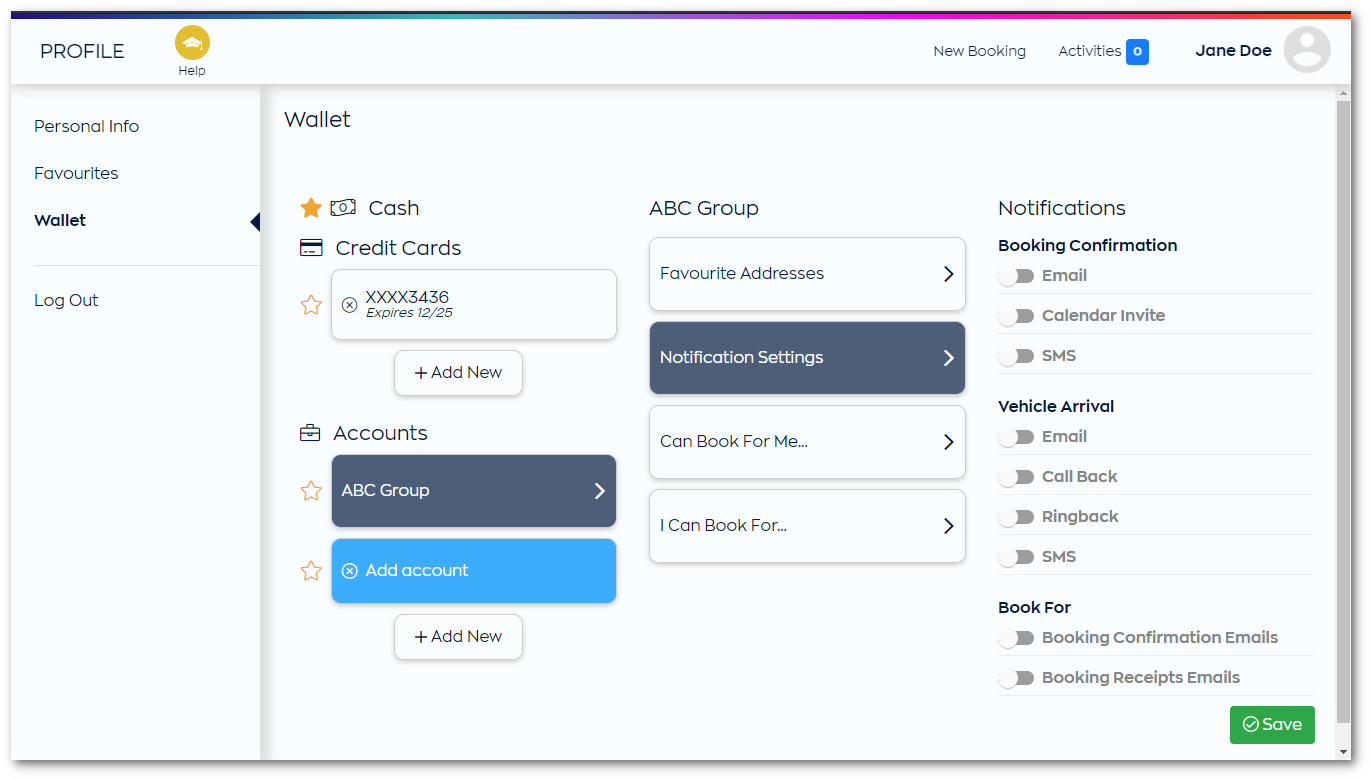Viewport: 1370px width, 779px height.
Task: Click 'Expires 12/25' text
Action: (x=409, y=313)
